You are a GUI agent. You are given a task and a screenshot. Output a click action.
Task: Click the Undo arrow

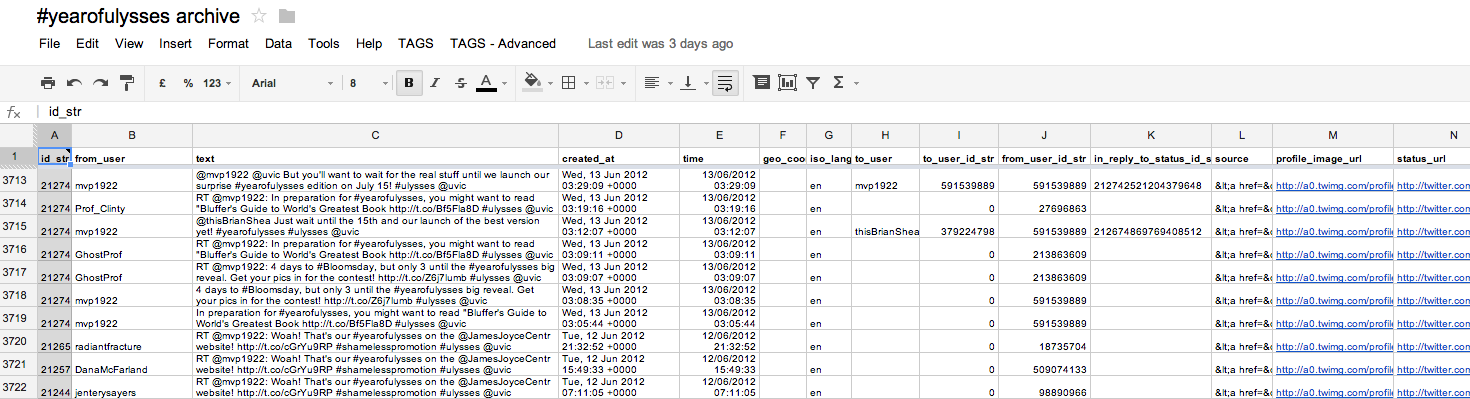click(75, 83)
